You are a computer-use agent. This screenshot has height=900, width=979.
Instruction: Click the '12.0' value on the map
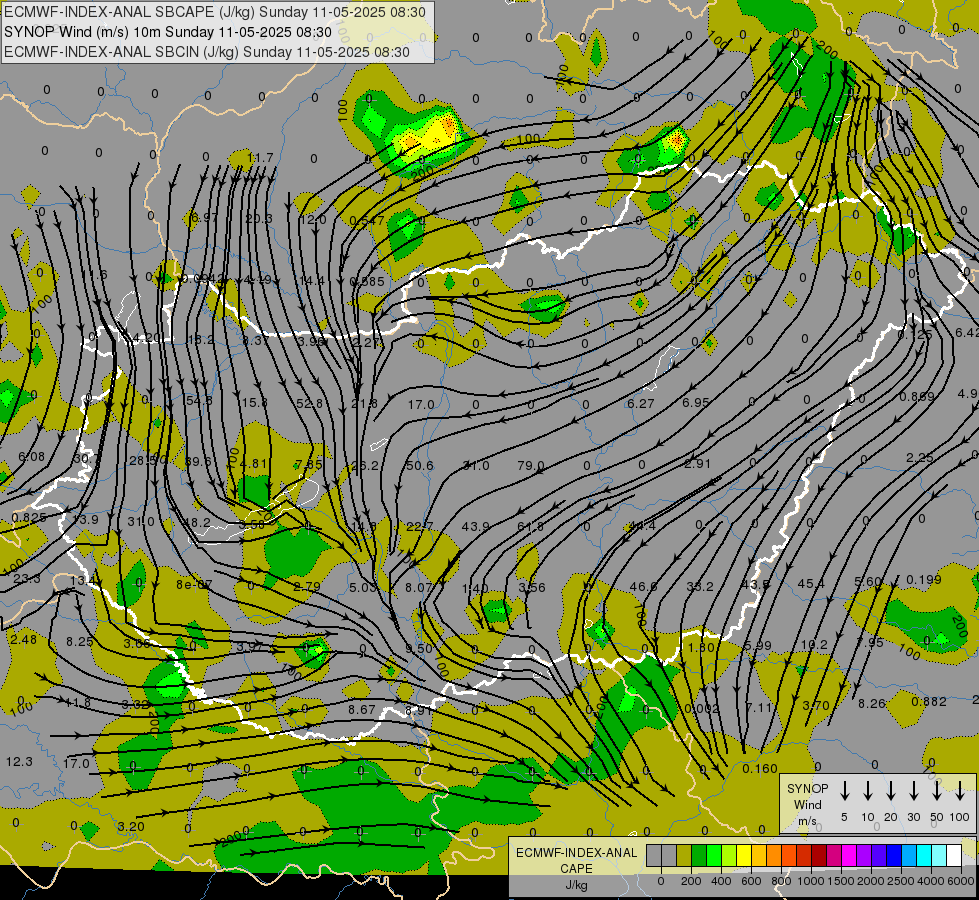tap(313, 220)
